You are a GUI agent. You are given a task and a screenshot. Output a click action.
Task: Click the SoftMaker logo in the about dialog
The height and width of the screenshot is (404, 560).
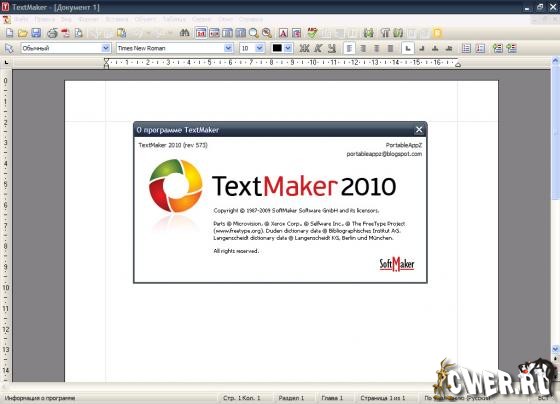point(397,264)
